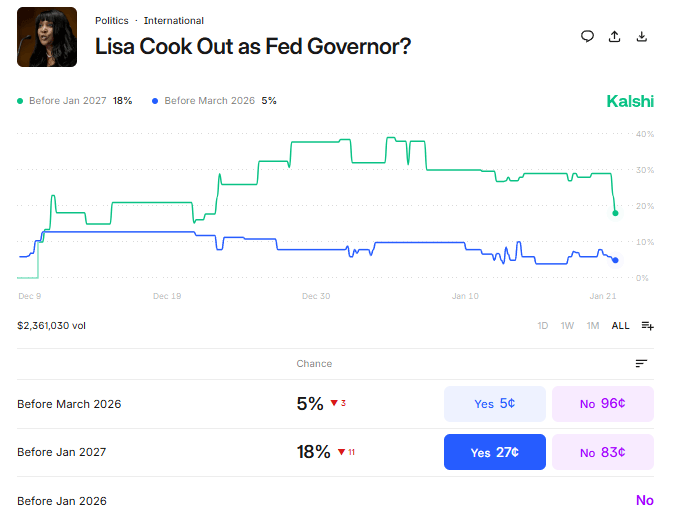
Task: Buy Yes 27¢ for Before Jan 2027
Action: point(495,452)
